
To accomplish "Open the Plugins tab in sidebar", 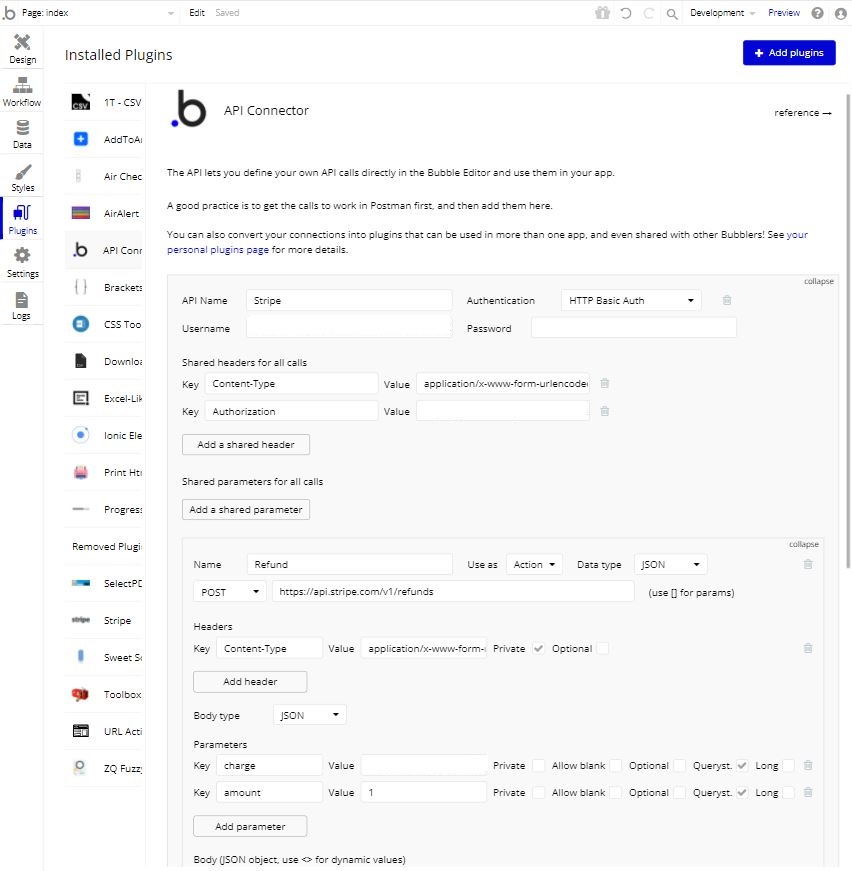I will tap(22, 219).
